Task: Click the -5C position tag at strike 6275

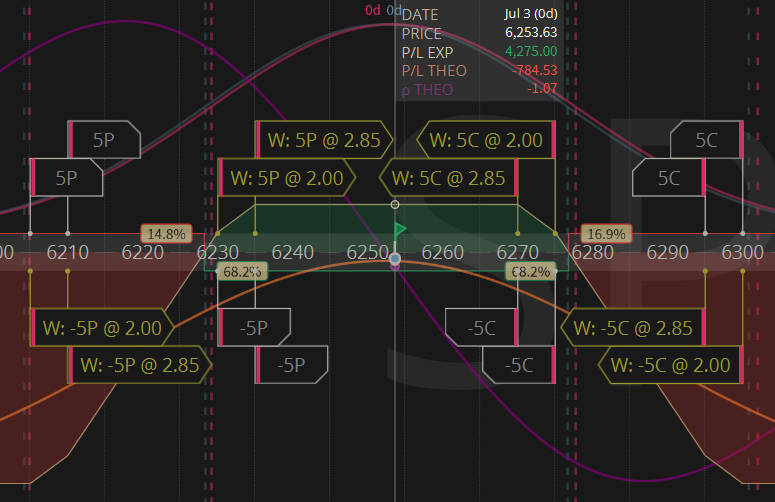Action: (x=519, y=365)
